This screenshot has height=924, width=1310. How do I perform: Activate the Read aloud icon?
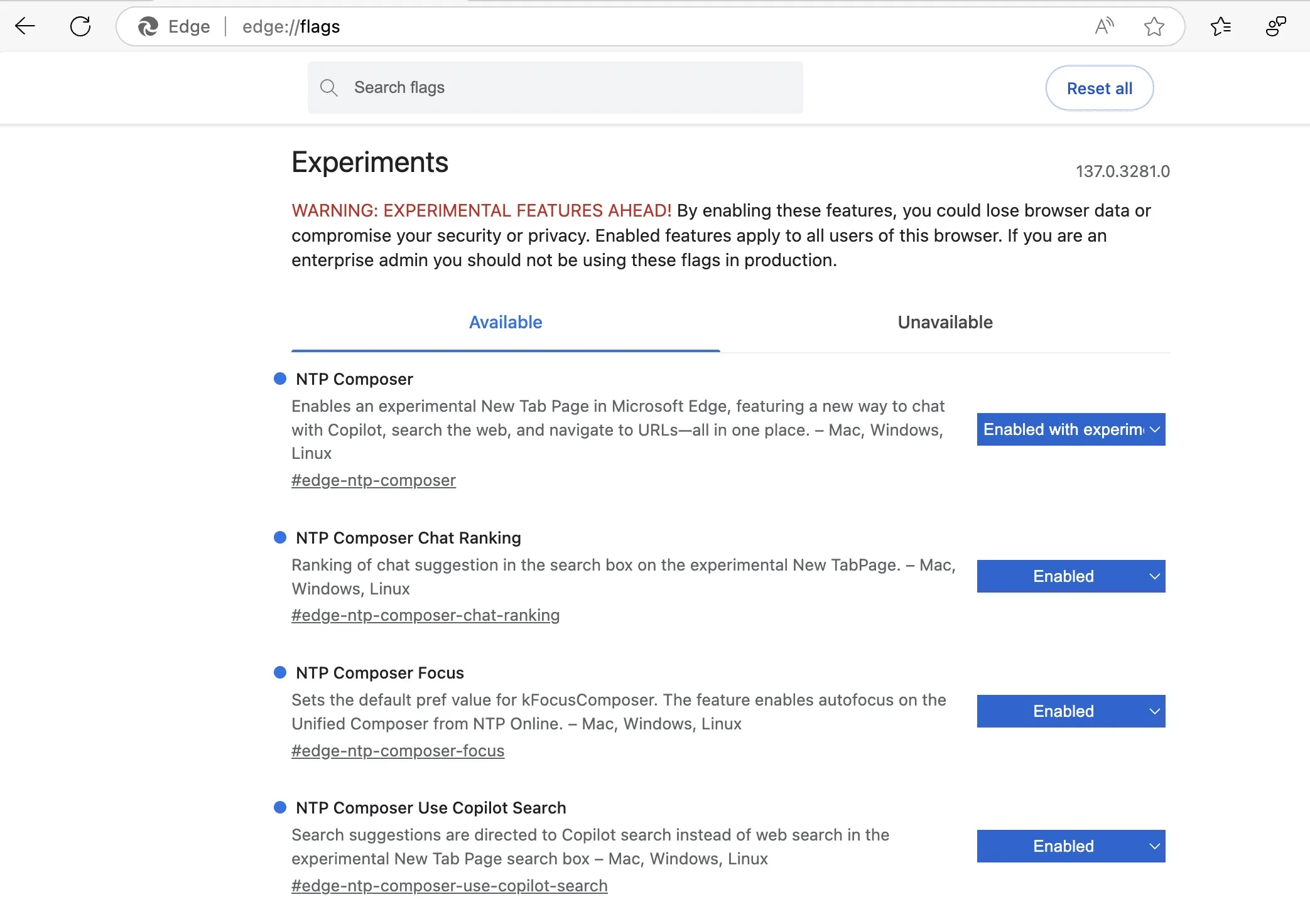tap(1103, 26)
